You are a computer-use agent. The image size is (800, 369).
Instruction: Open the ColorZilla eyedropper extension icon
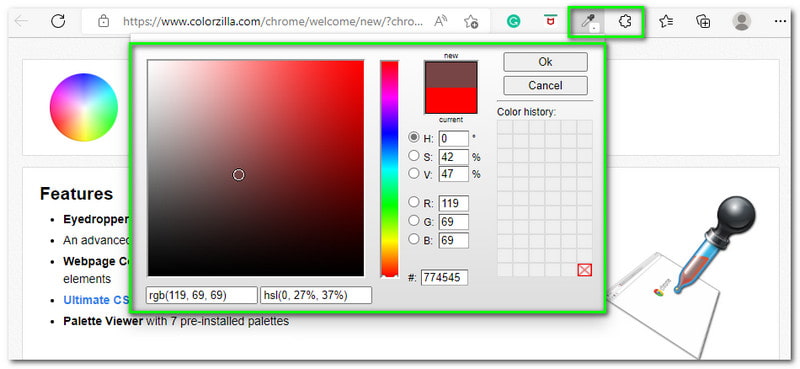pyautogui.click(x=588, y=22)
